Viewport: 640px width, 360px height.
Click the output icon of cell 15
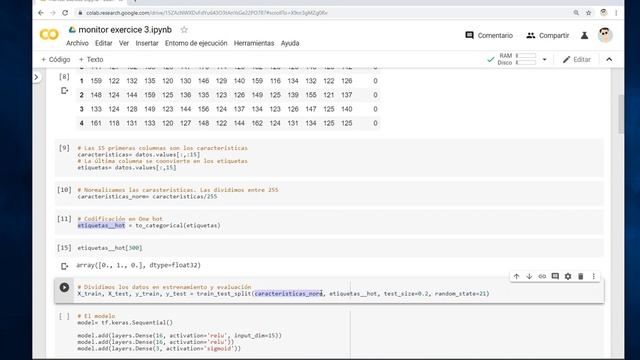[64, 266]
